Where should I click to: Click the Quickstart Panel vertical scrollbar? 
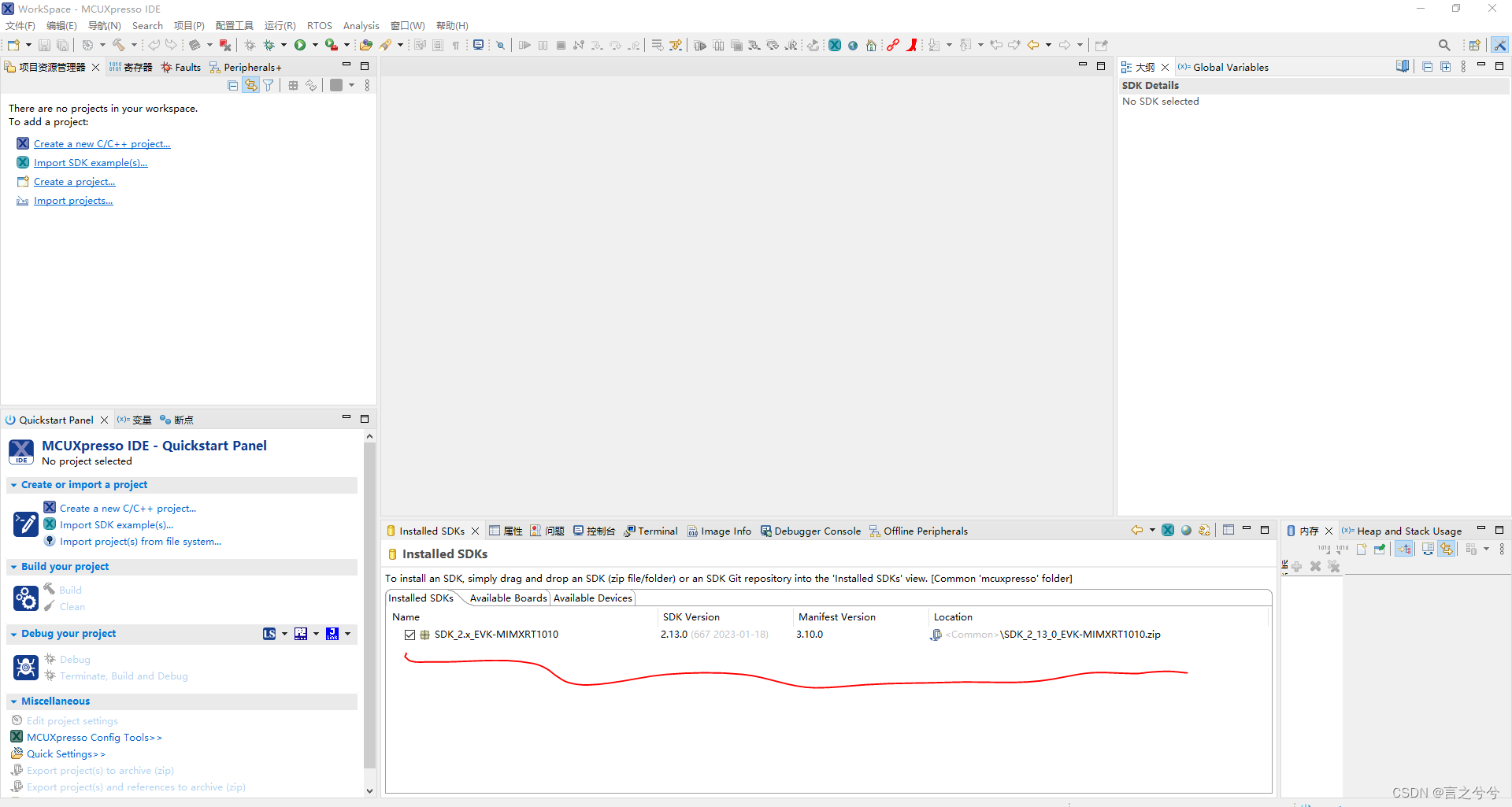click(369, 605)
